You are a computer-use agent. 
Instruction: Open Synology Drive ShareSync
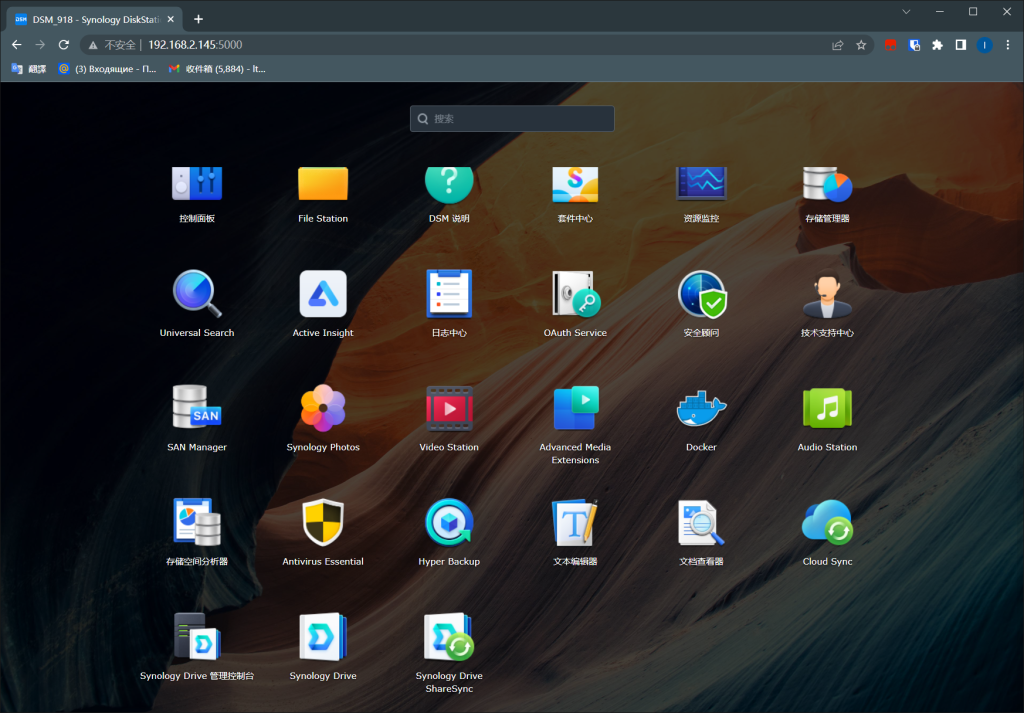click(449, 638)
